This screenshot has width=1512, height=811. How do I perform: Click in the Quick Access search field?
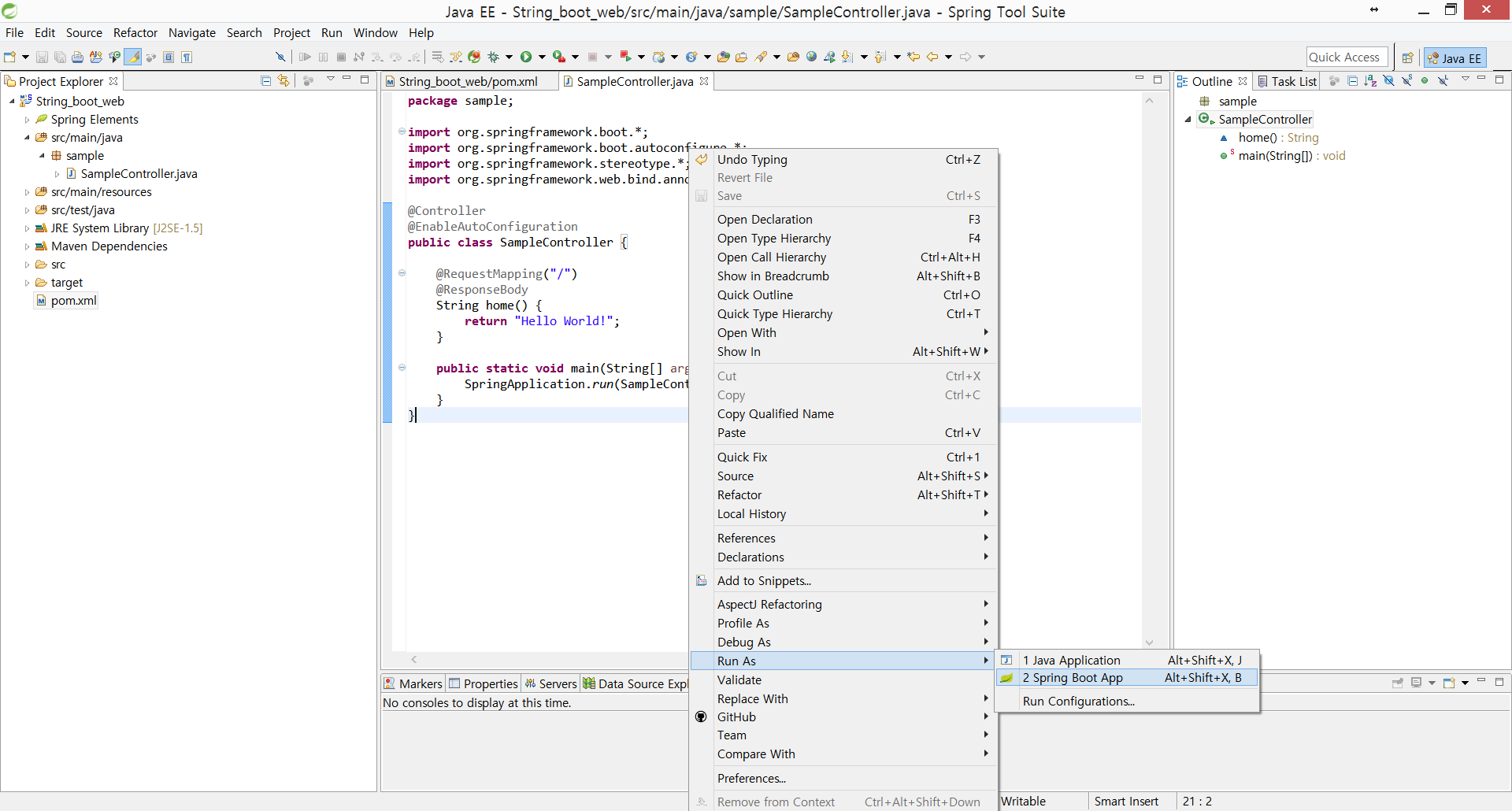point(1347,57)
